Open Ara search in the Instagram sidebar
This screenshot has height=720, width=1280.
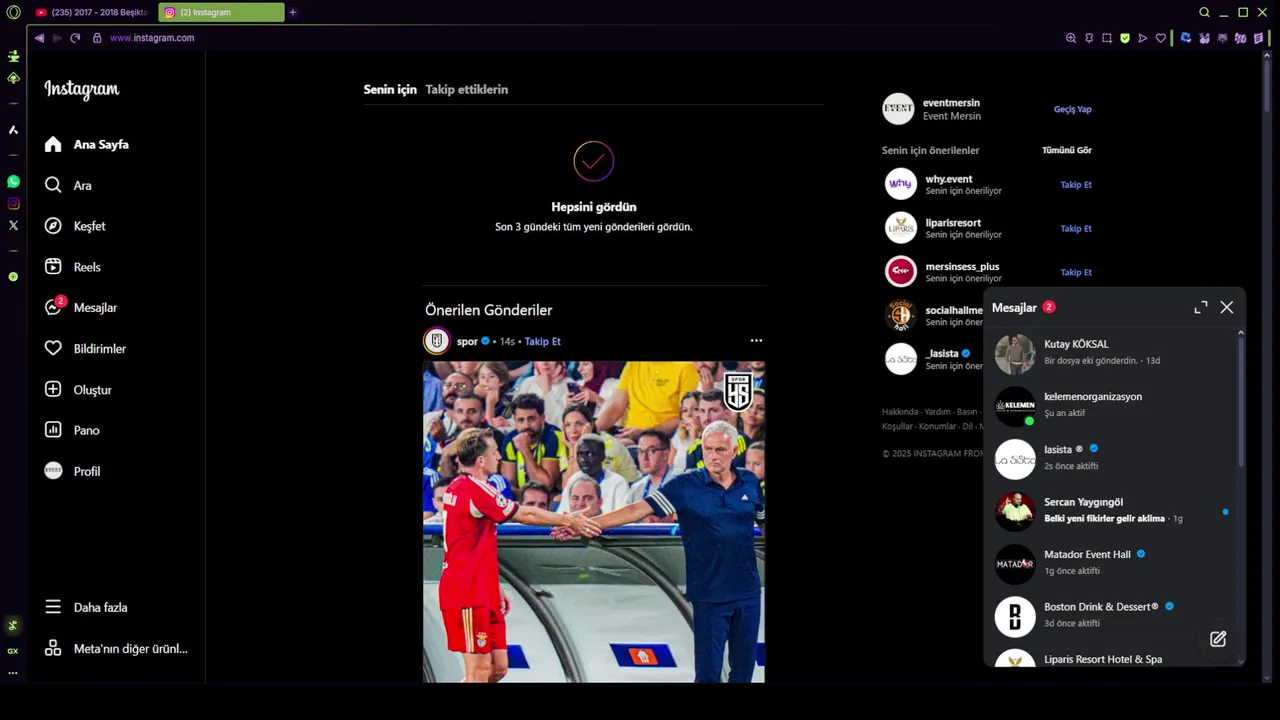68,185
